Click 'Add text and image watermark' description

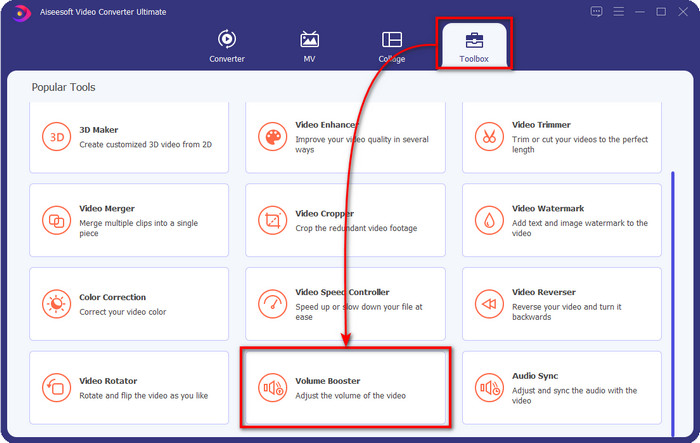click(579, 228)
